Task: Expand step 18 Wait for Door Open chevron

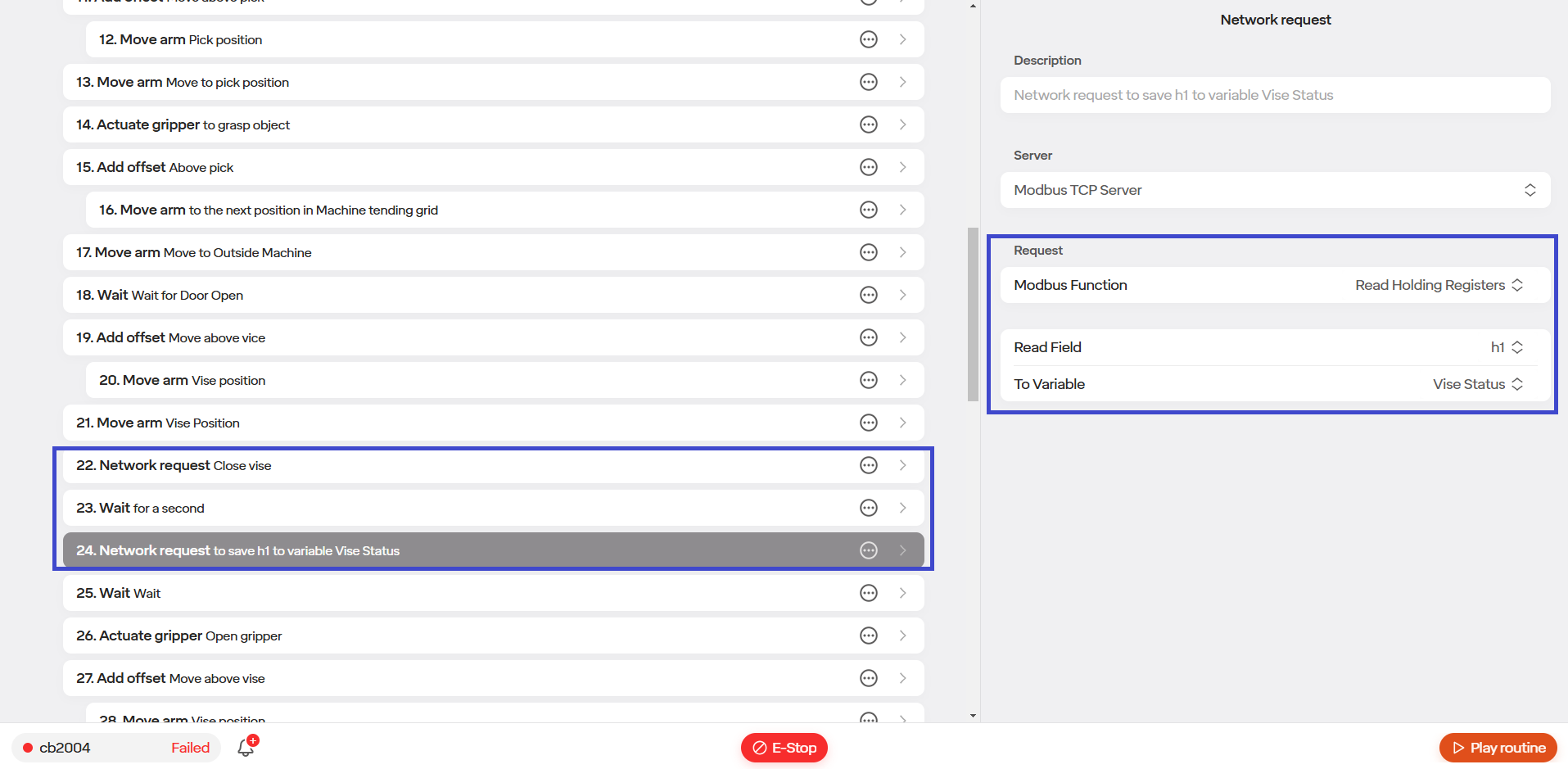Action: click(x=902, y=295)
